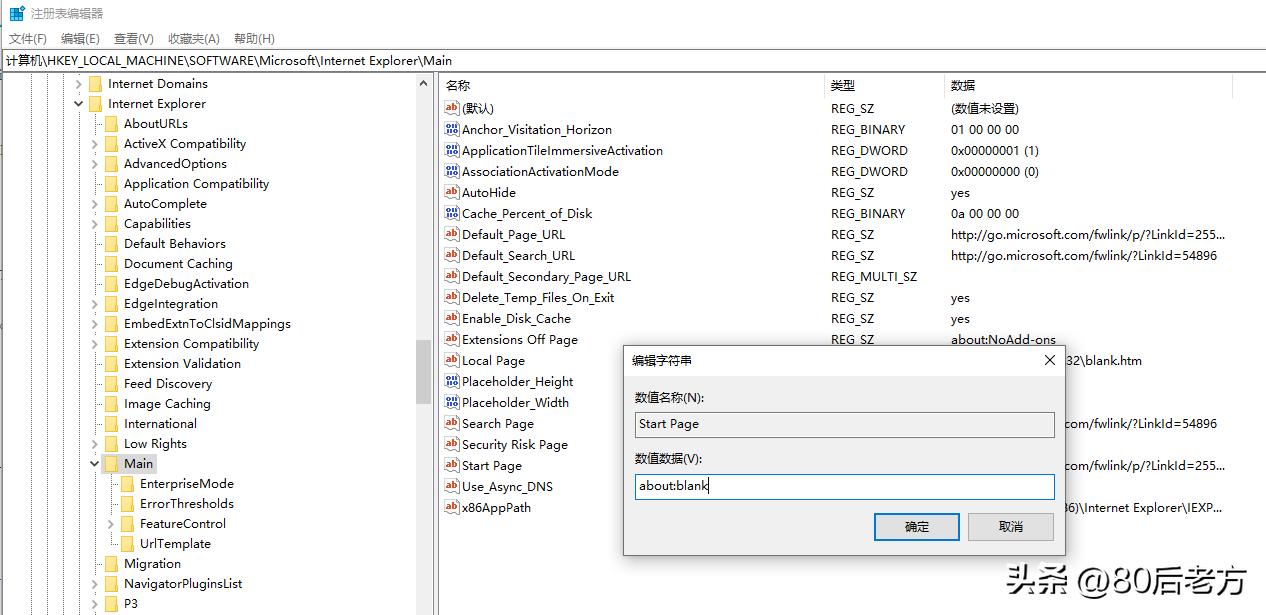Open the 文件(F) menu
Image resolution: width=1266 pixels, height=615 pixels.
tap(28, 38)
